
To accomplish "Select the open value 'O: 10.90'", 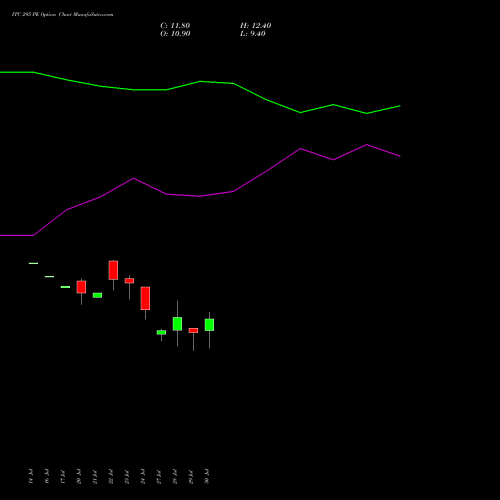I will coord(175,34).
